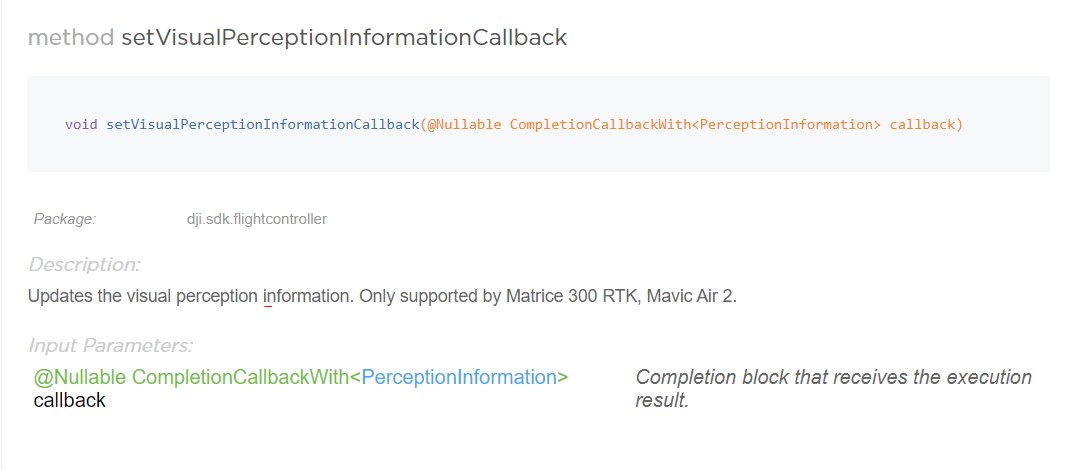Viewport: 1073px width, 470px height.
Task: Click the "callback)" argument in the code signature
Action: (926, 125)
